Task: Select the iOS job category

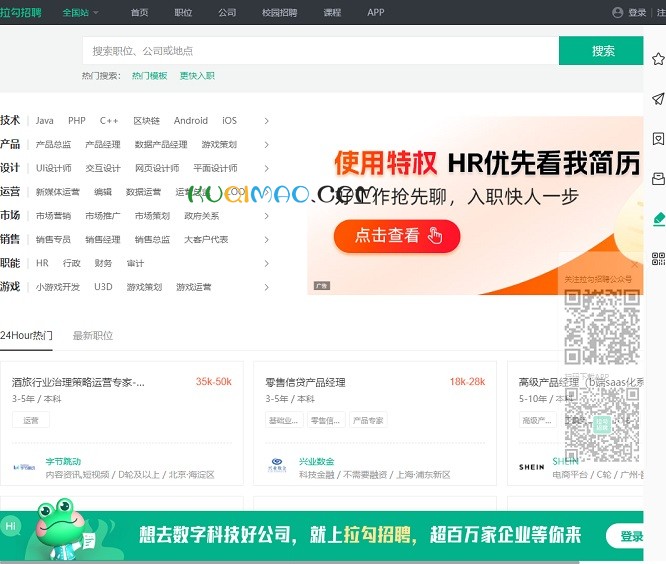Action: coord(229,121)
